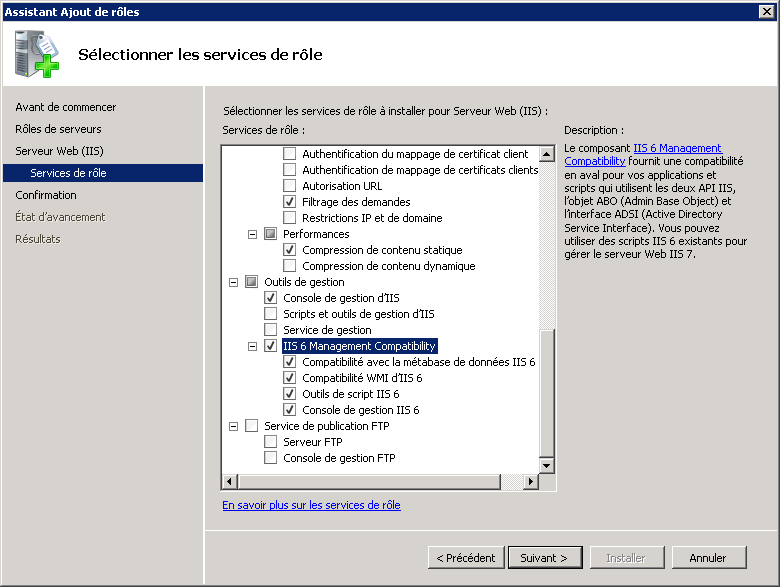Close the Assistant Ajout de rôles window
780x587 pixels.
click(767, 11)
